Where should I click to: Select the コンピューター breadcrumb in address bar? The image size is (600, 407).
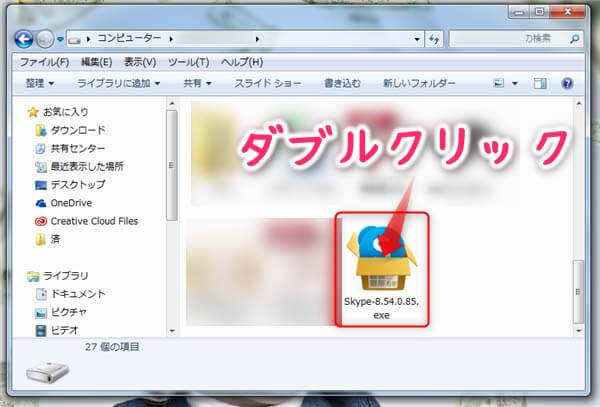coord(129,38)
